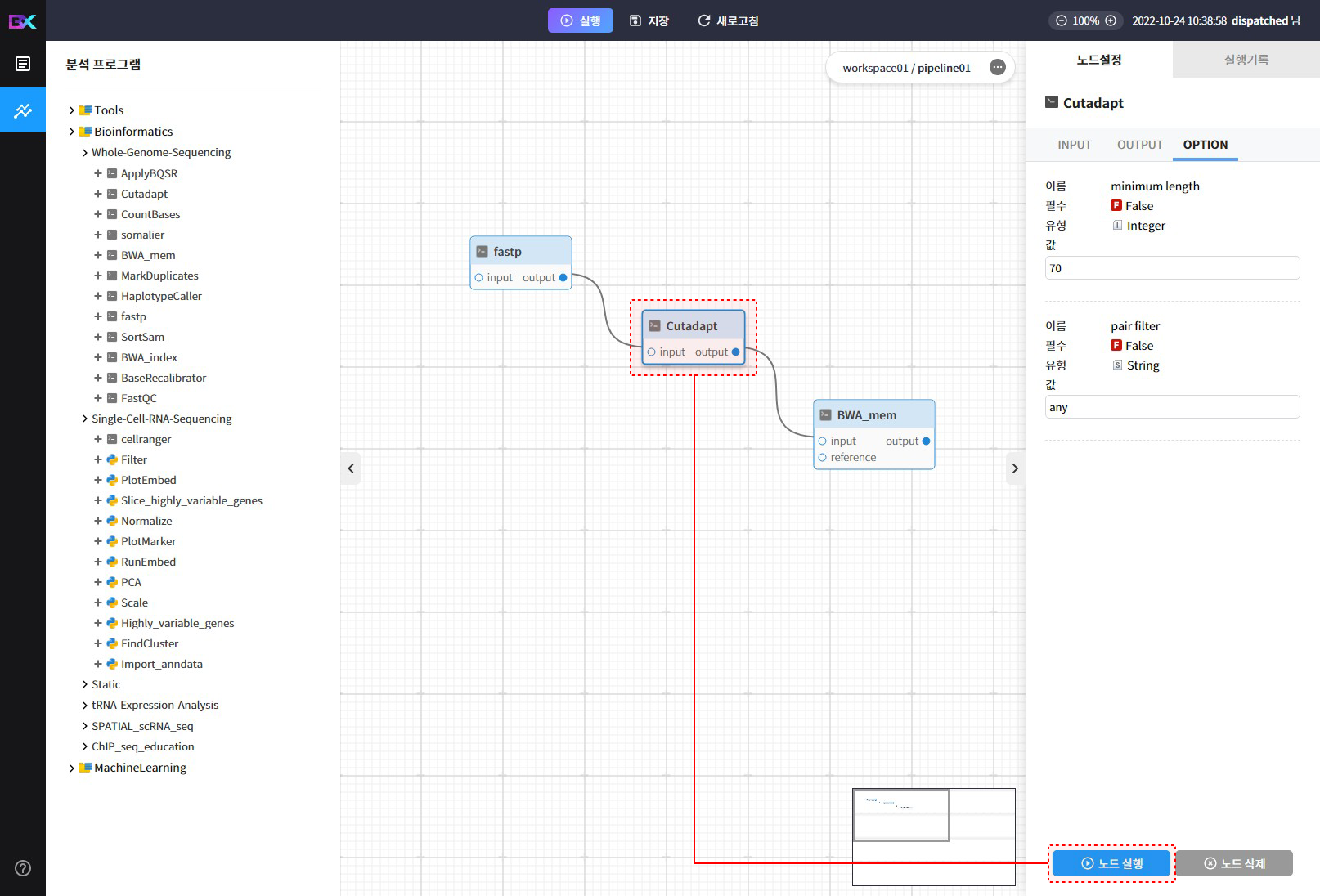Add somalier with its plus icon
Screen dimensions: 1320x896
pyautogui.click(x=98, y=235)
